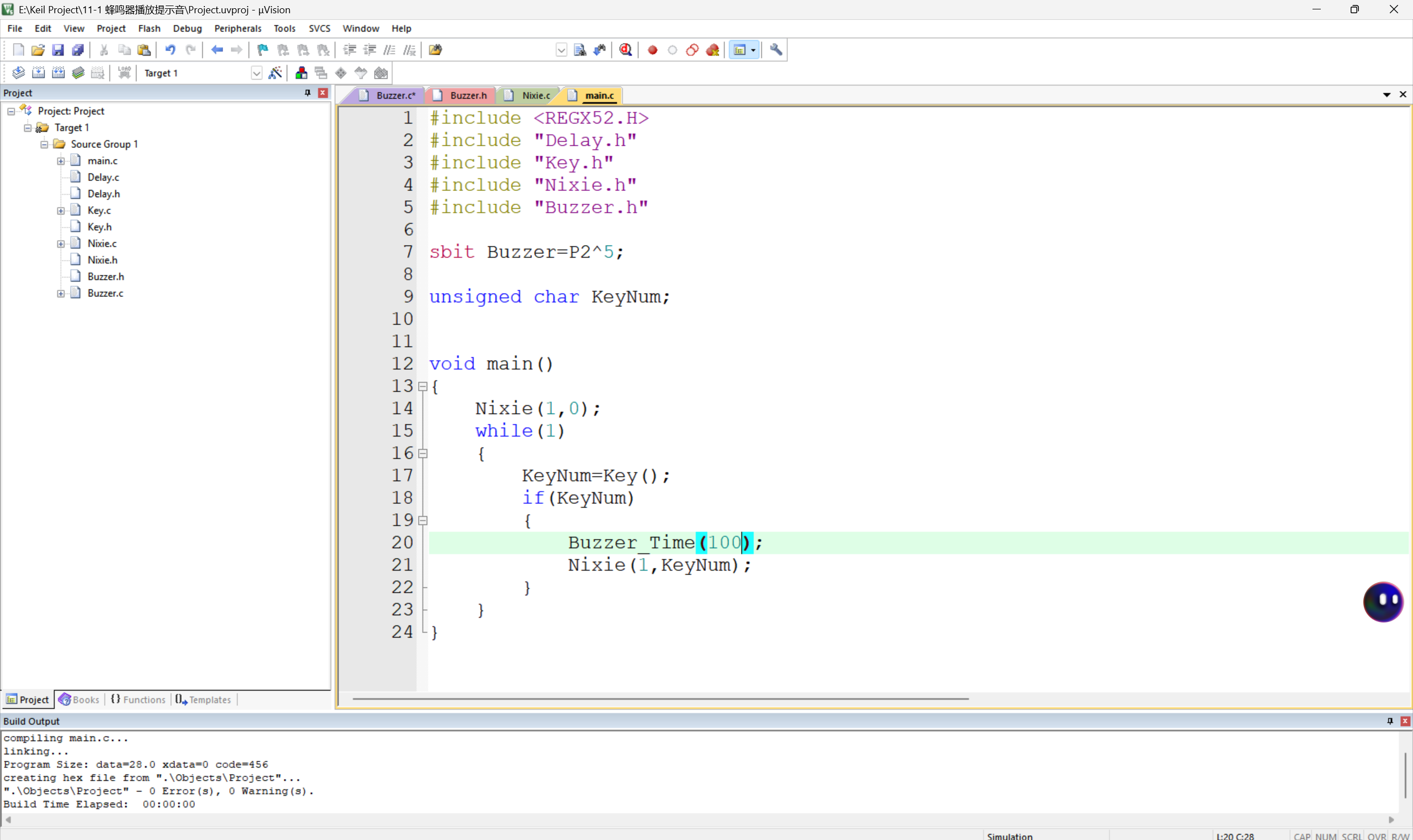Click the Manage Project Items icon
Image resolution: width=1413 pixels, height=840 pixels.
pos(301,73)
